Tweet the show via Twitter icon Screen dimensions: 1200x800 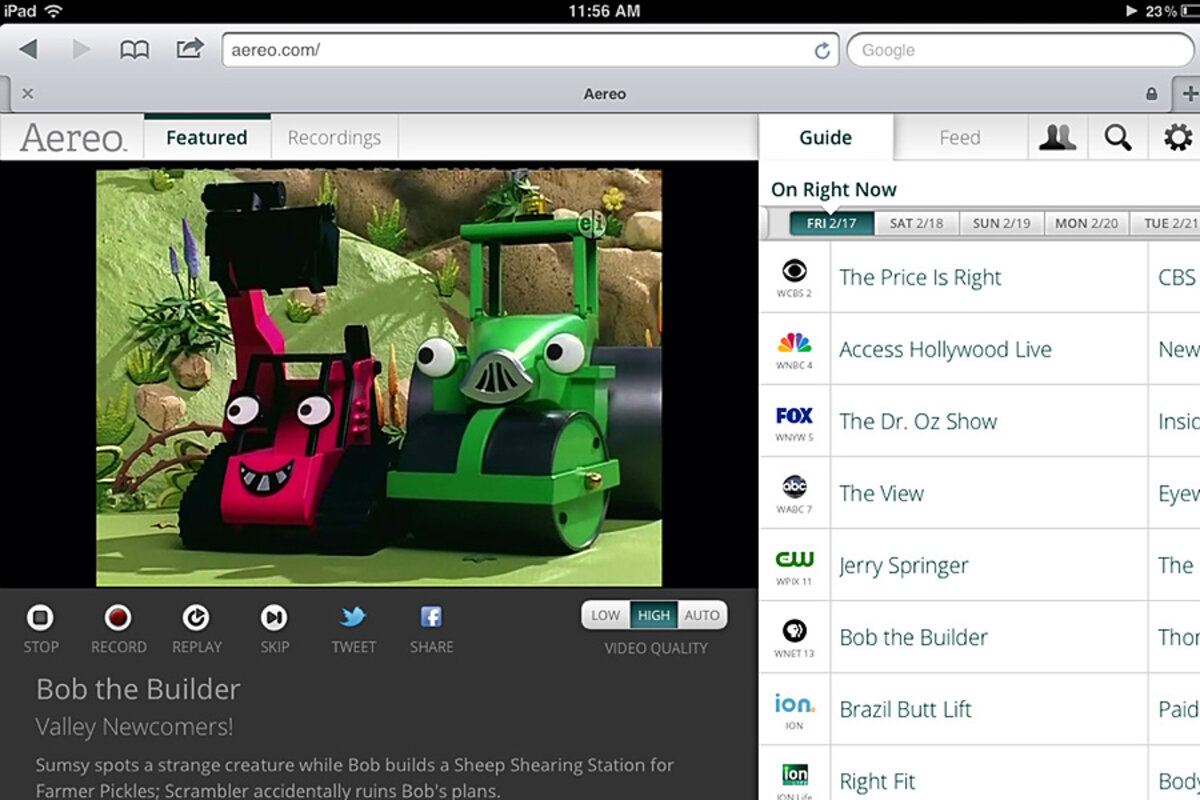[x=353, y=629]
